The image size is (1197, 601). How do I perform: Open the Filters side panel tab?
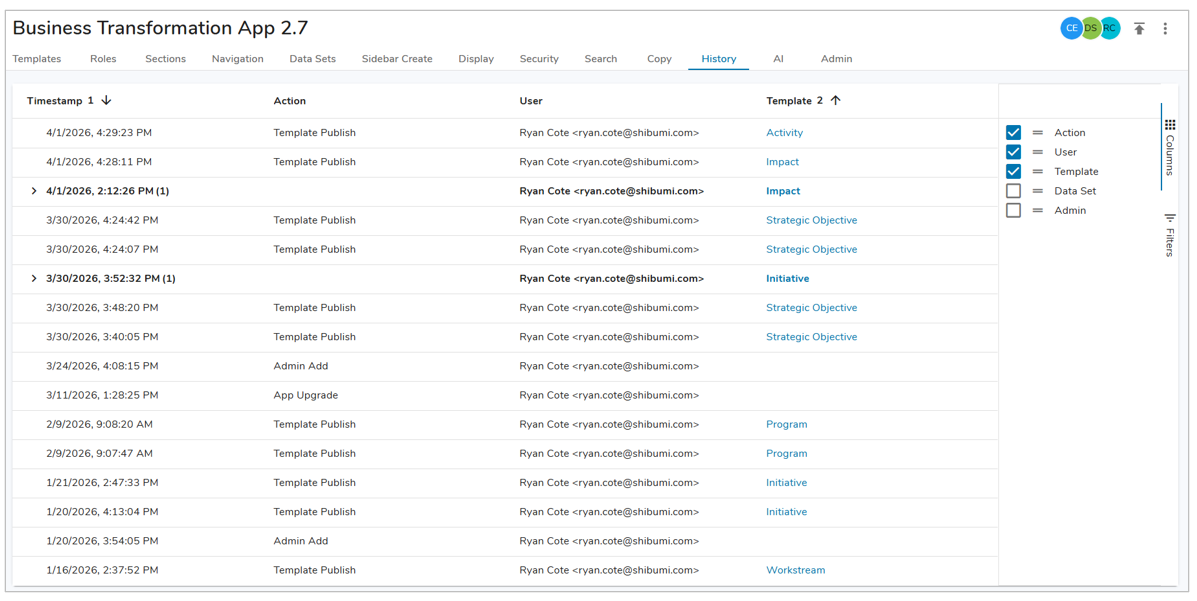click(x=1169, y=235)
